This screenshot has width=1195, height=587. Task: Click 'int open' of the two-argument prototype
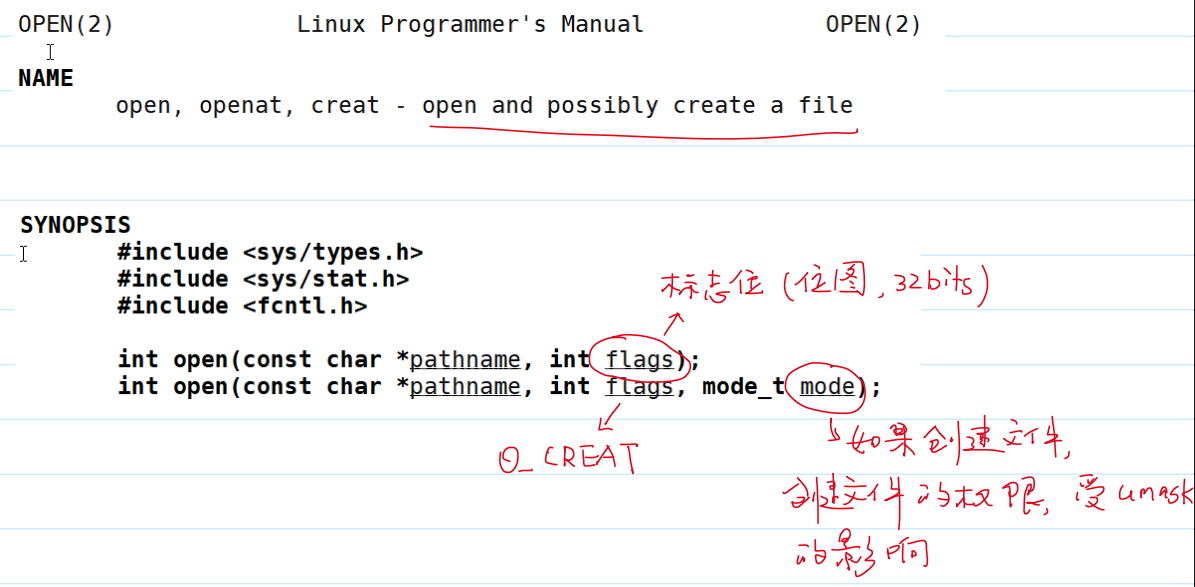click(x=173, y=360)
